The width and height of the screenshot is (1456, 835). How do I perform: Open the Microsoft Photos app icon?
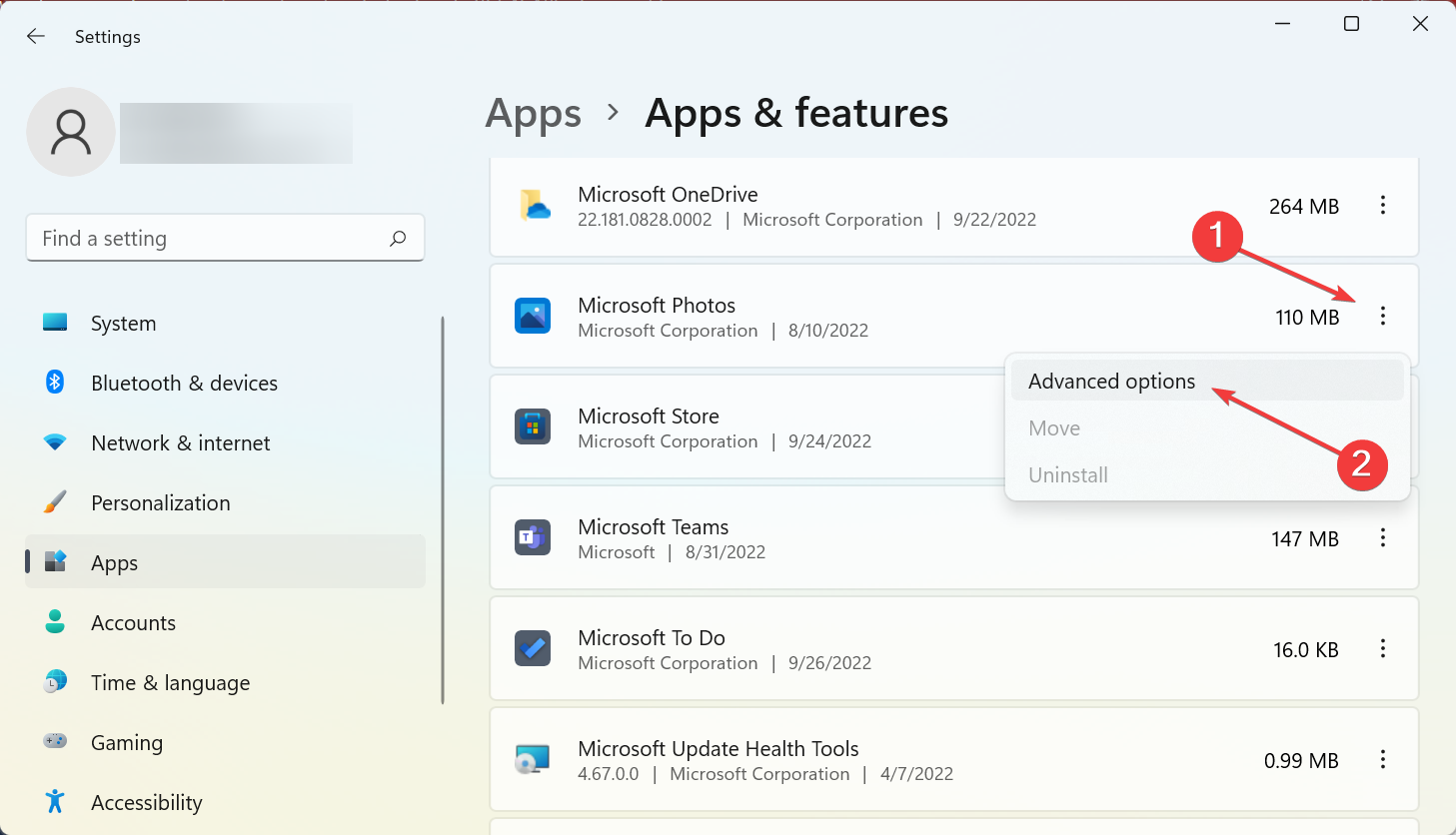click(533, 317)
